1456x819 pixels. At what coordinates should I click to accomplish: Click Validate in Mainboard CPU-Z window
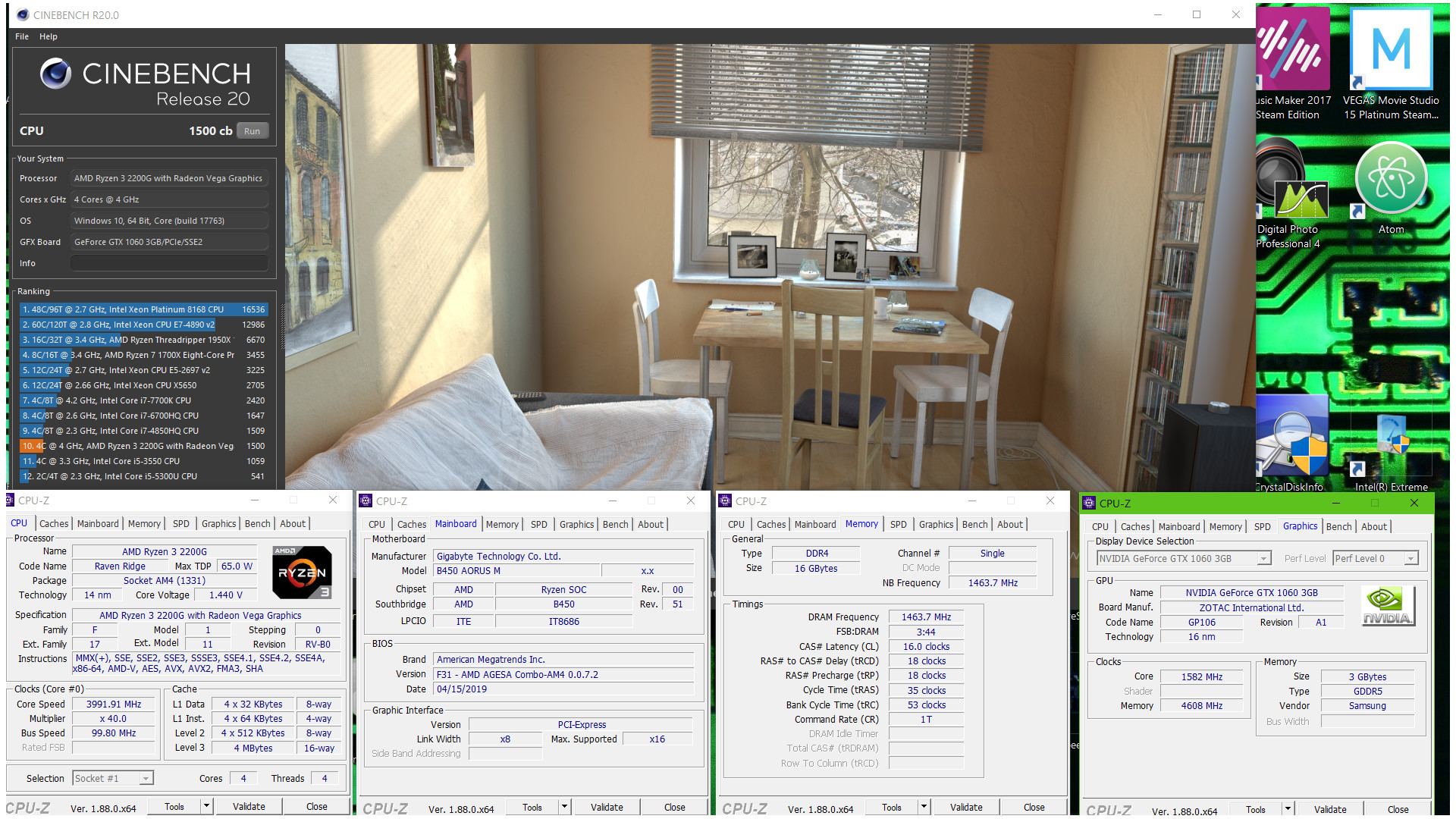(x=607, y=807)
